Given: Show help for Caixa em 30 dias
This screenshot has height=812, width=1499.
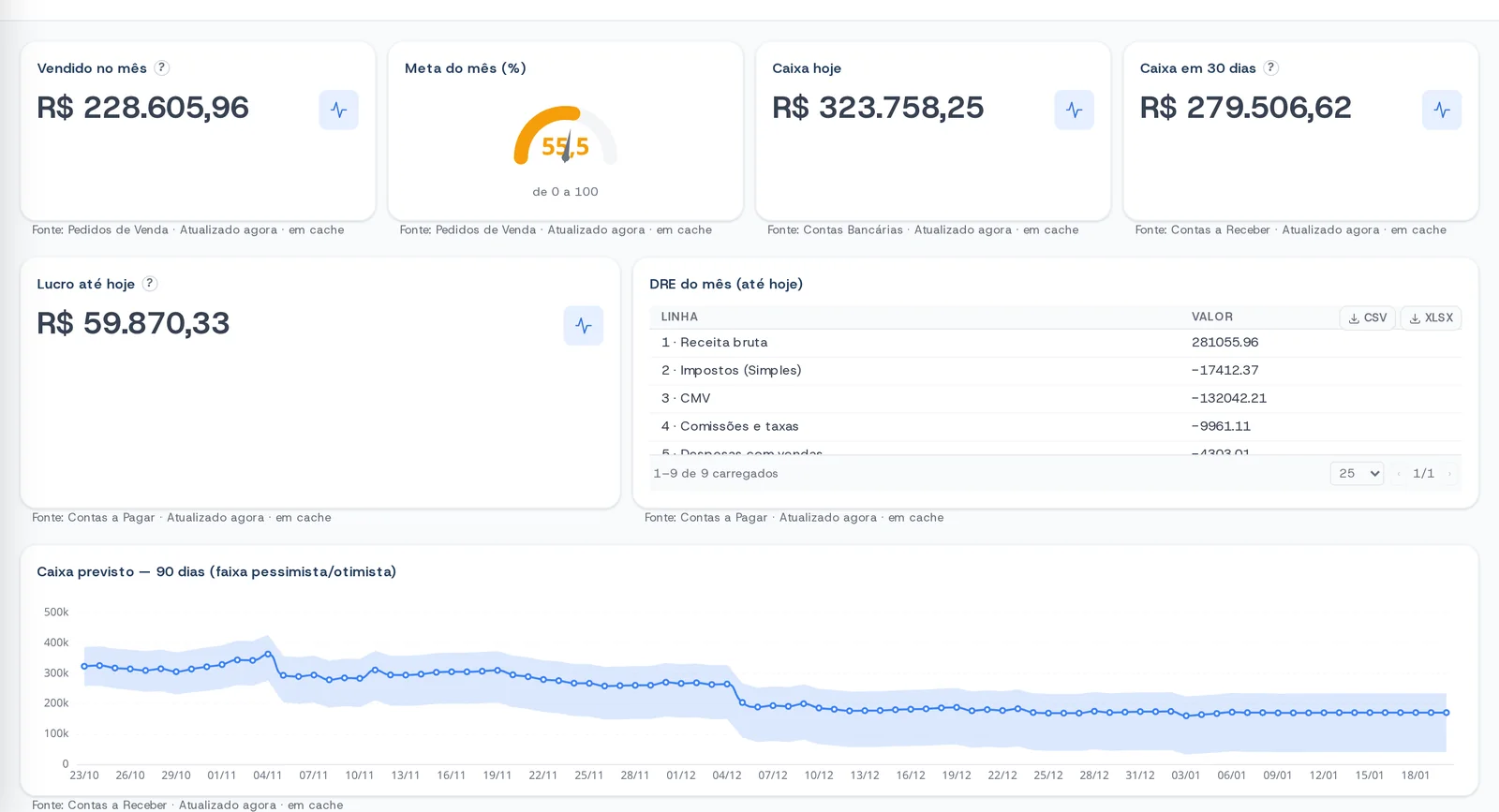Looking at the screenshot, I should pyautogui.click(x=1271, y=67).
